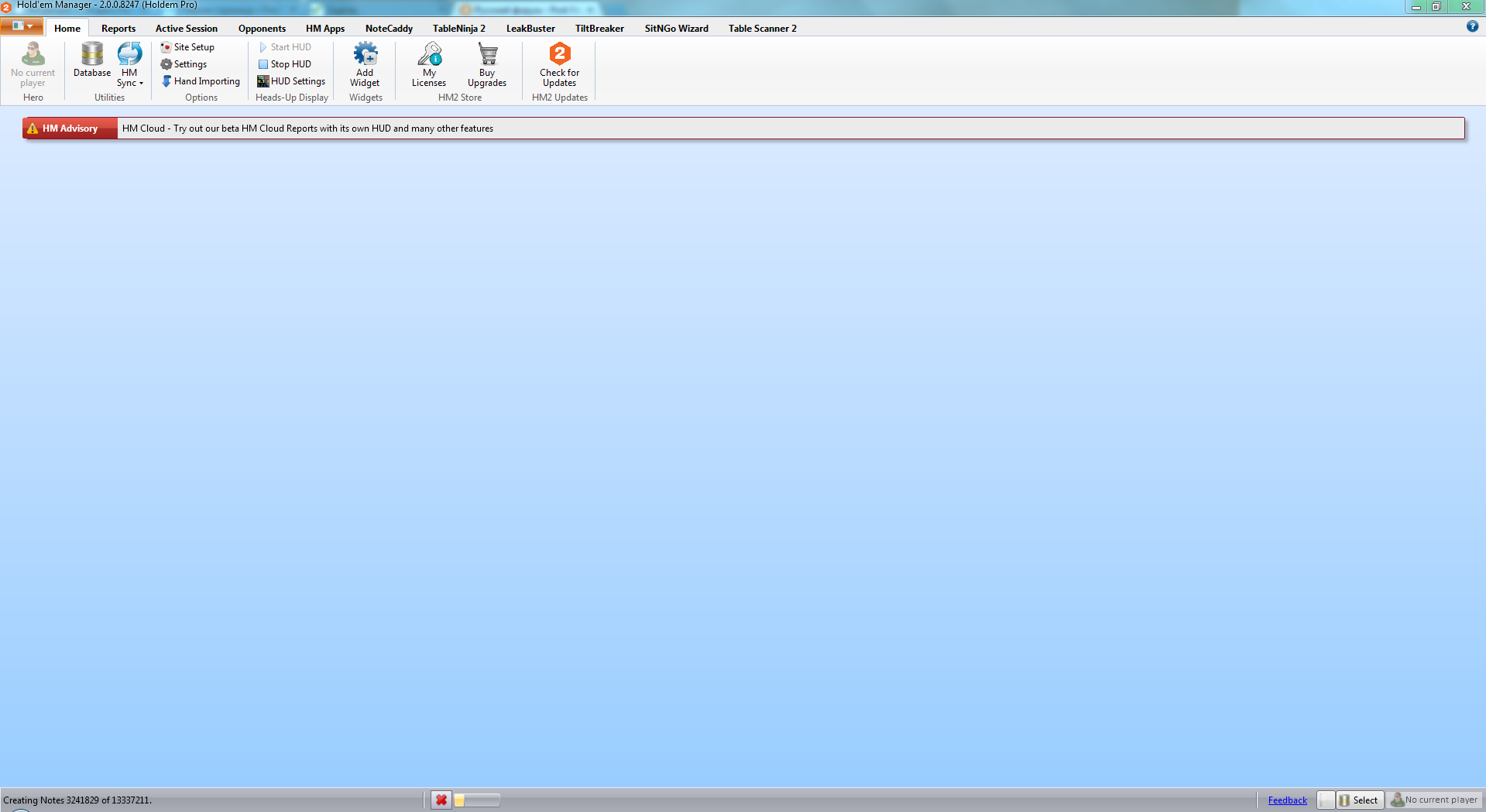Viewport: 1486px width, 812px height.
Task: Open the Database utility
Action: pos(92,60)
